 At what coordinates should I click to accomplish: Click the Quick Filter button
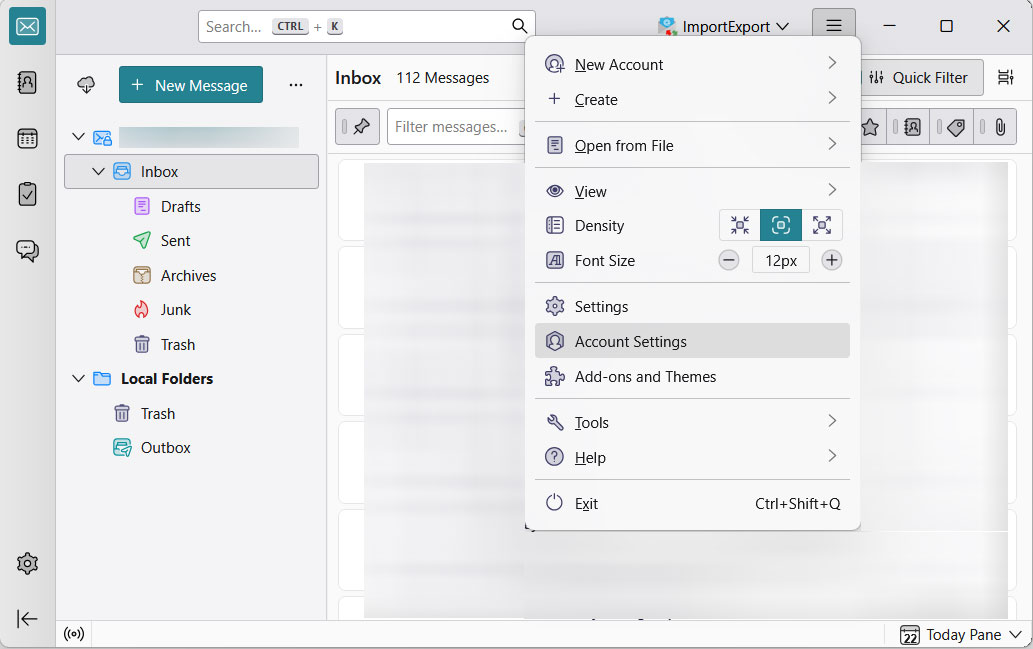point(918,78)
